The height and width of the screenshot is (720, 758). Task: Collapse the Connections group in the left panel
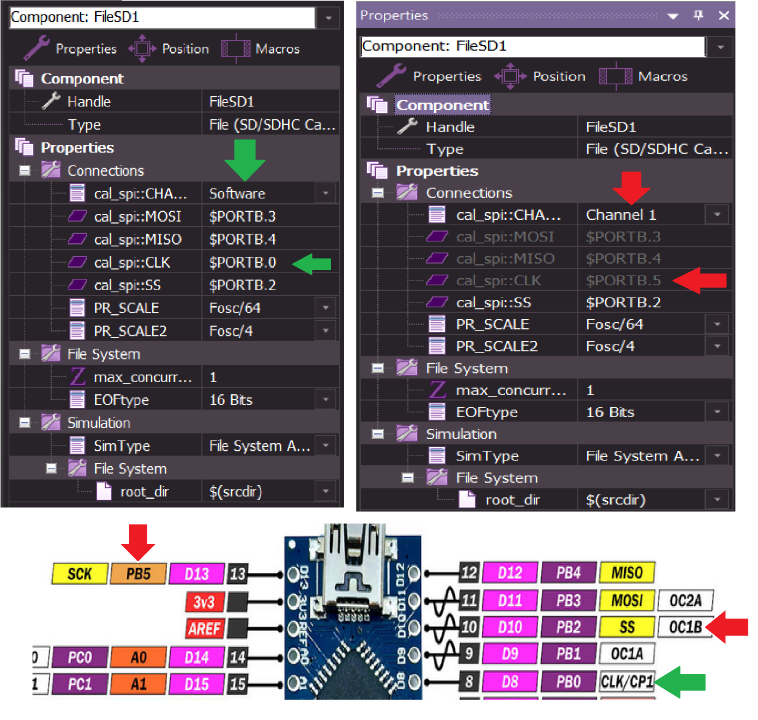tap(24, 170)
